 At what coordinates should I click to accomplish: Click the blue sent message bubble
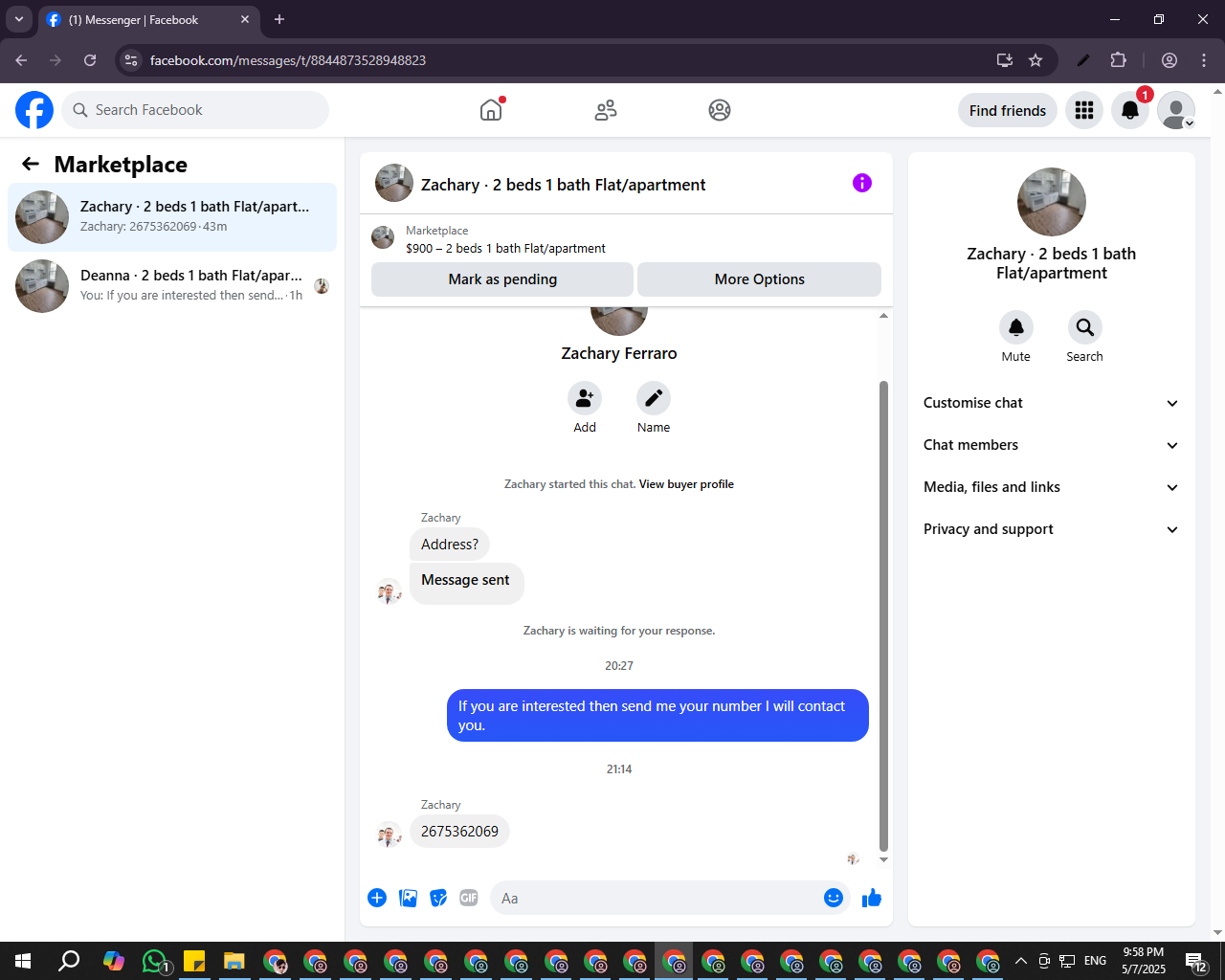657,716
